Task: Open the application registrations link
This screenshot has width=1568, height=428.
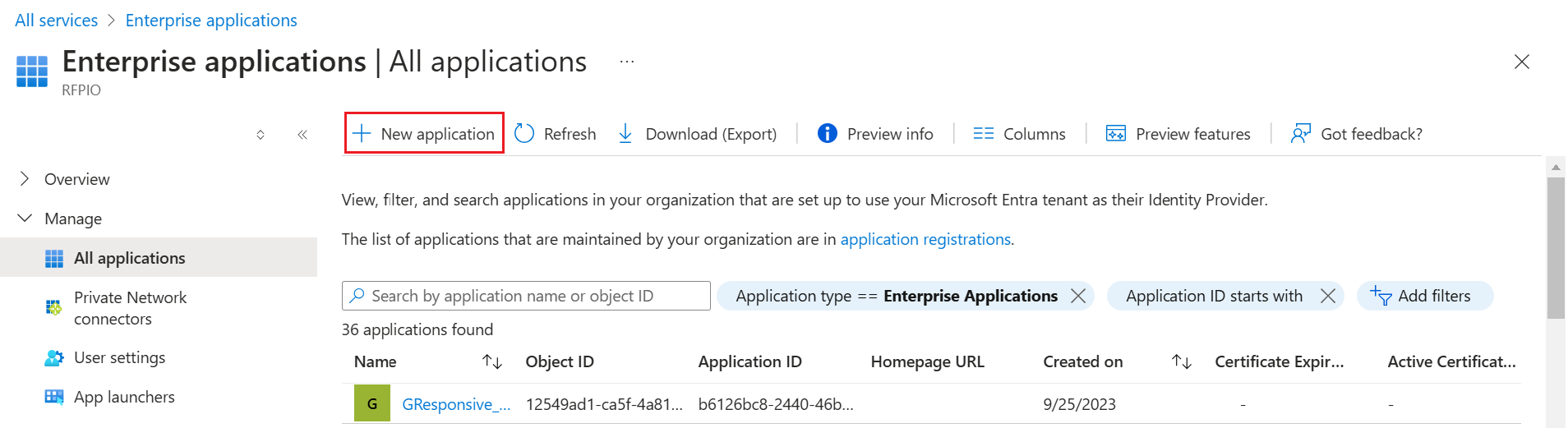Action: point(925,239)
